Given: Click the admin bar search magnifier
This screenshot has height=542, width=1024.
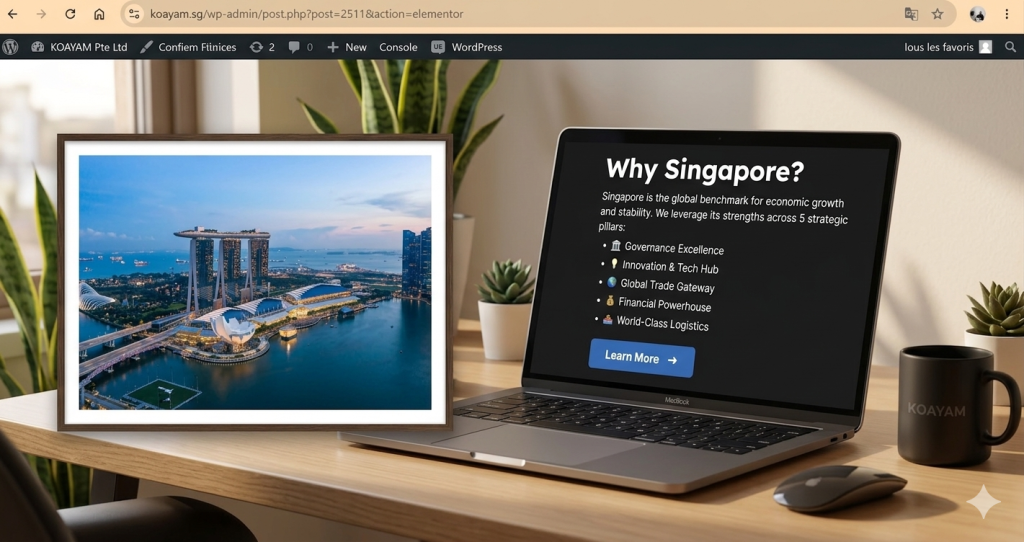Looking at the screenshot, I should pyautogui.click(x=1010, y=47).
